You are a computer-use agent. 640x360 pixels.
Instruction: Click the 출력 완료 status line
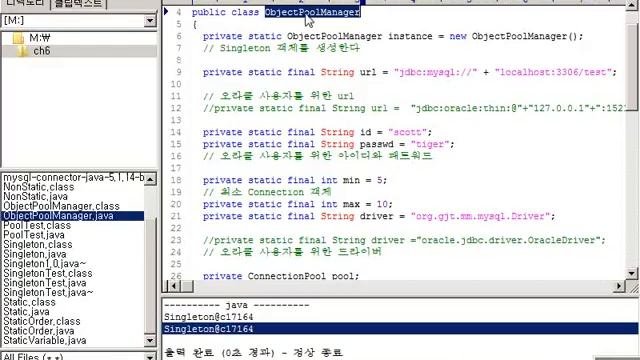[x=253, y=352]
